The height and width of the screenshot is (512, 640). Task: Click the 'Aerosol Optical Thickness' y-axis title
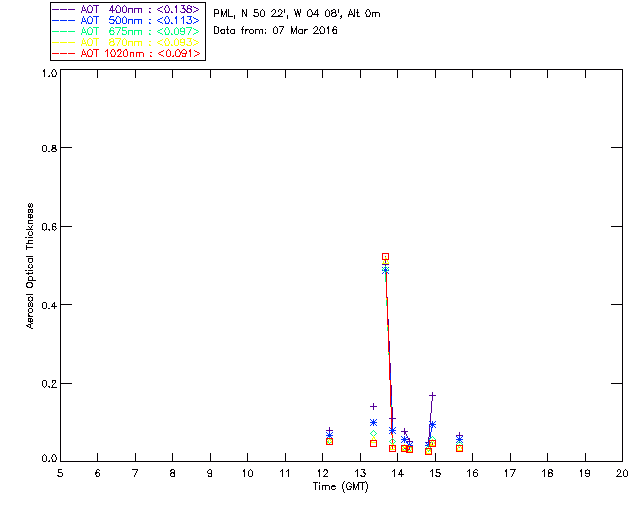[30, 266]
